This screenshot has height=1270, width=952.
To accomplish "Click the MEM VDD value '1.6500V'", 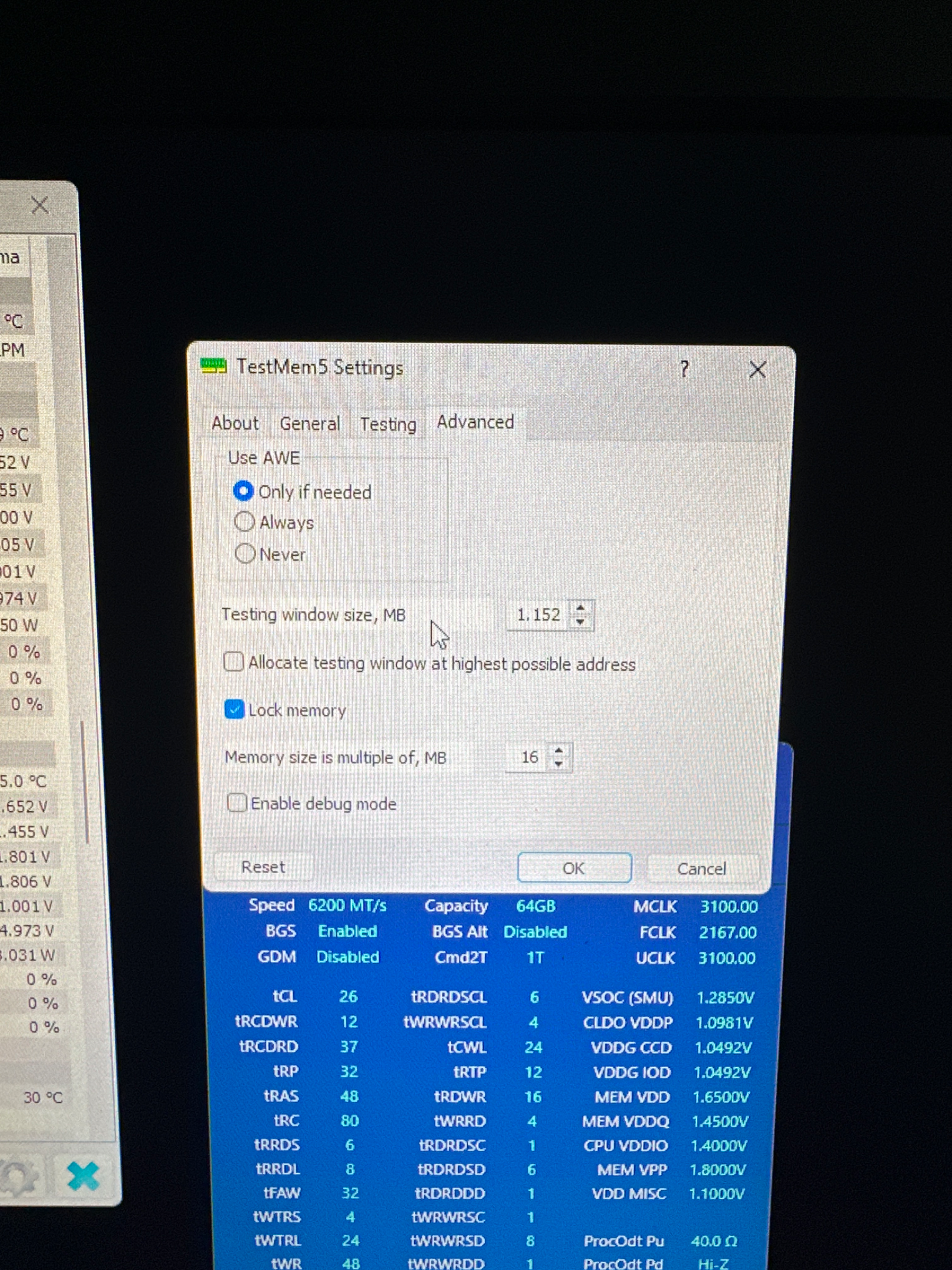I will [720, 1097].
